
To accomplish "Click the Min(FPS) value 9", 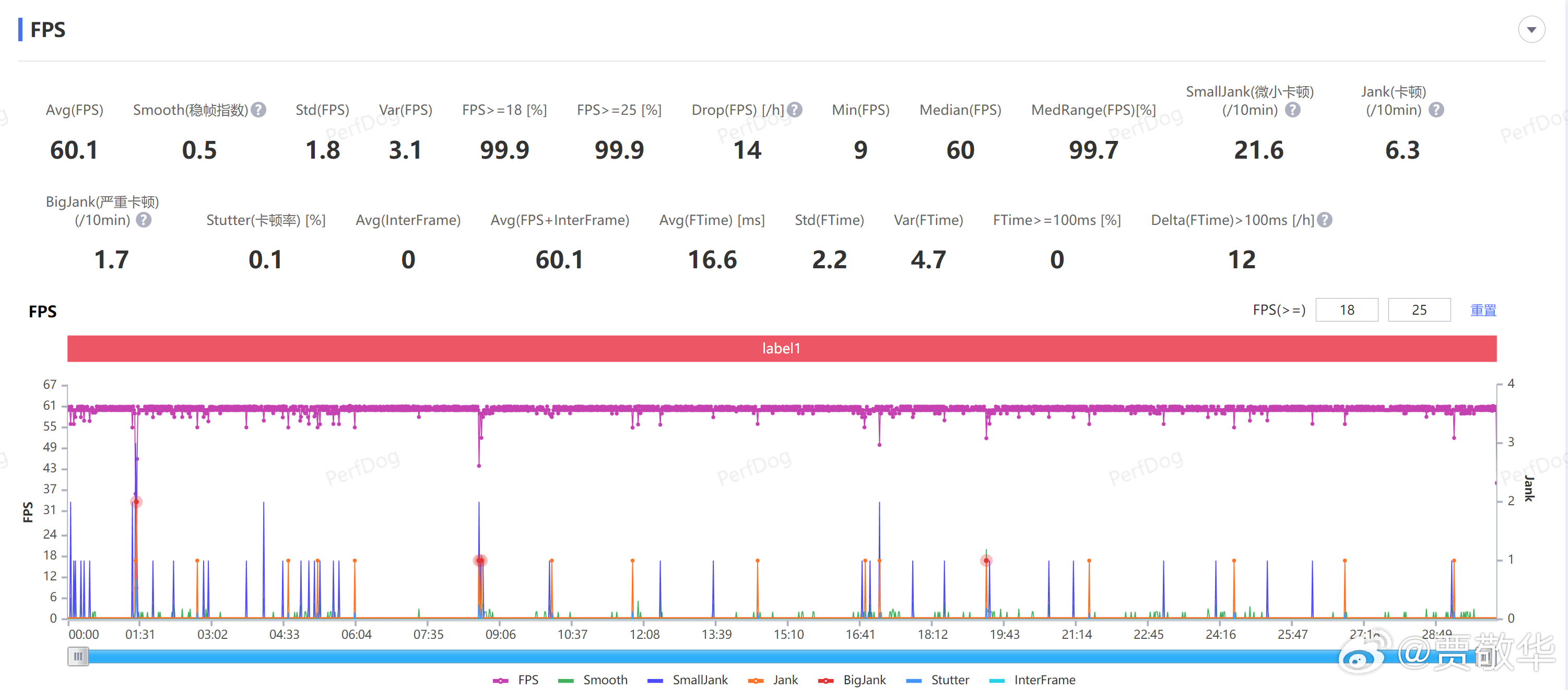I will coord(860,150).
